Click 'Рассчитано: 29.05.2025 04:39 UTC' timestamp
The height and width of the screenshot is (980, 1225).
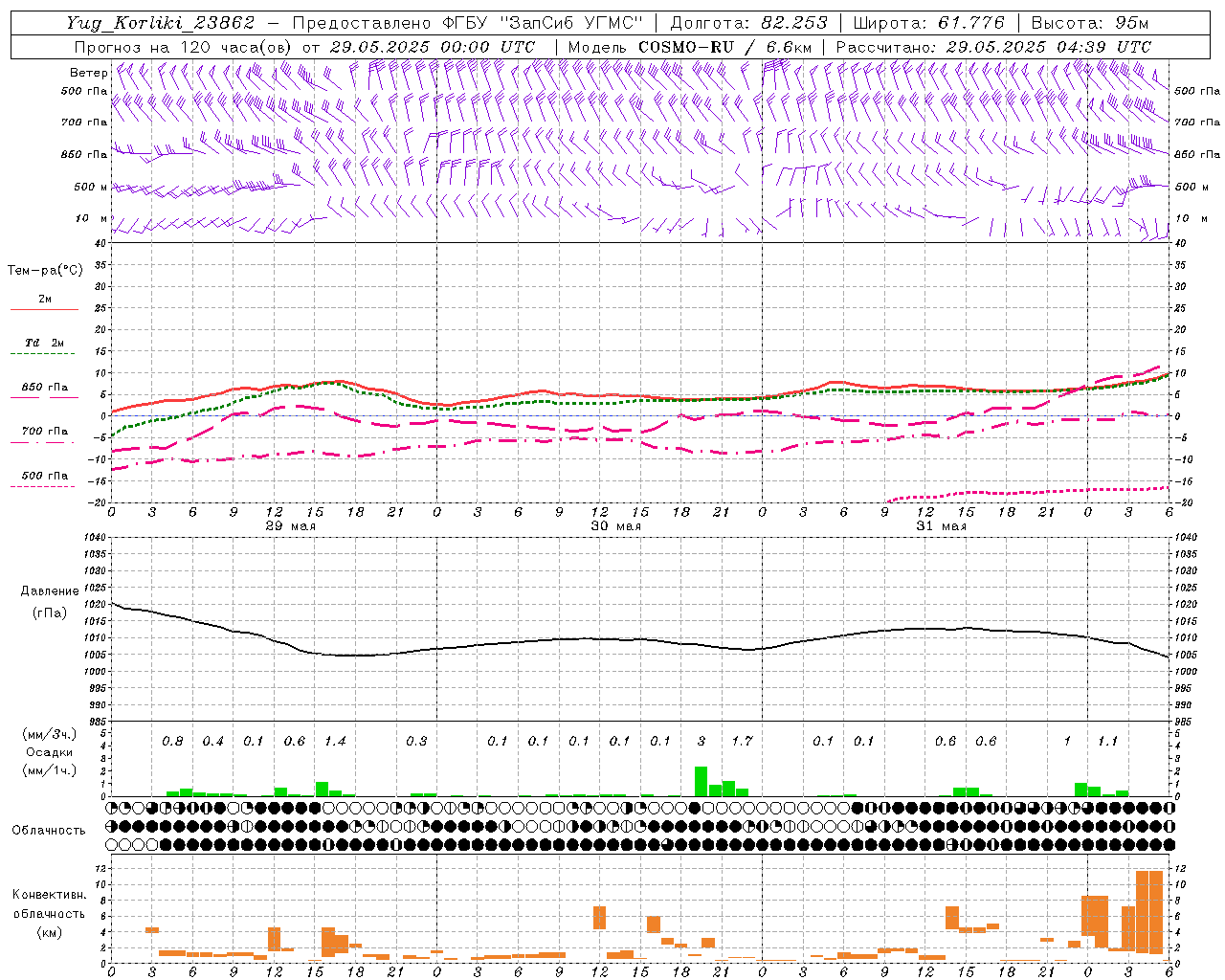[x=993, y=47]
